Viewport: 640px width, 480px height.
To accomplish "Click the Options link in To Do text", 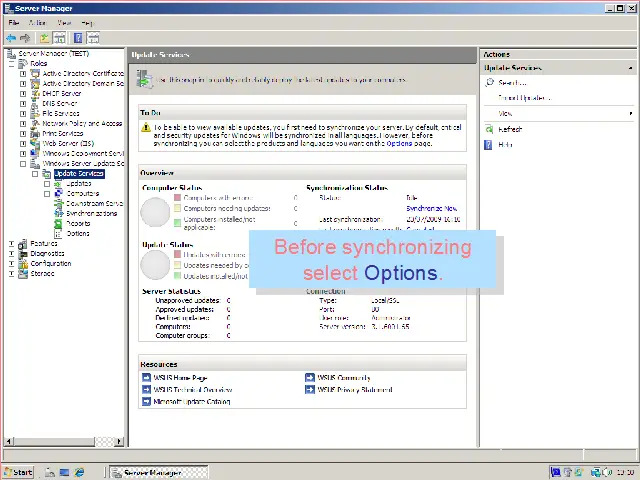I will pos(399,143).
